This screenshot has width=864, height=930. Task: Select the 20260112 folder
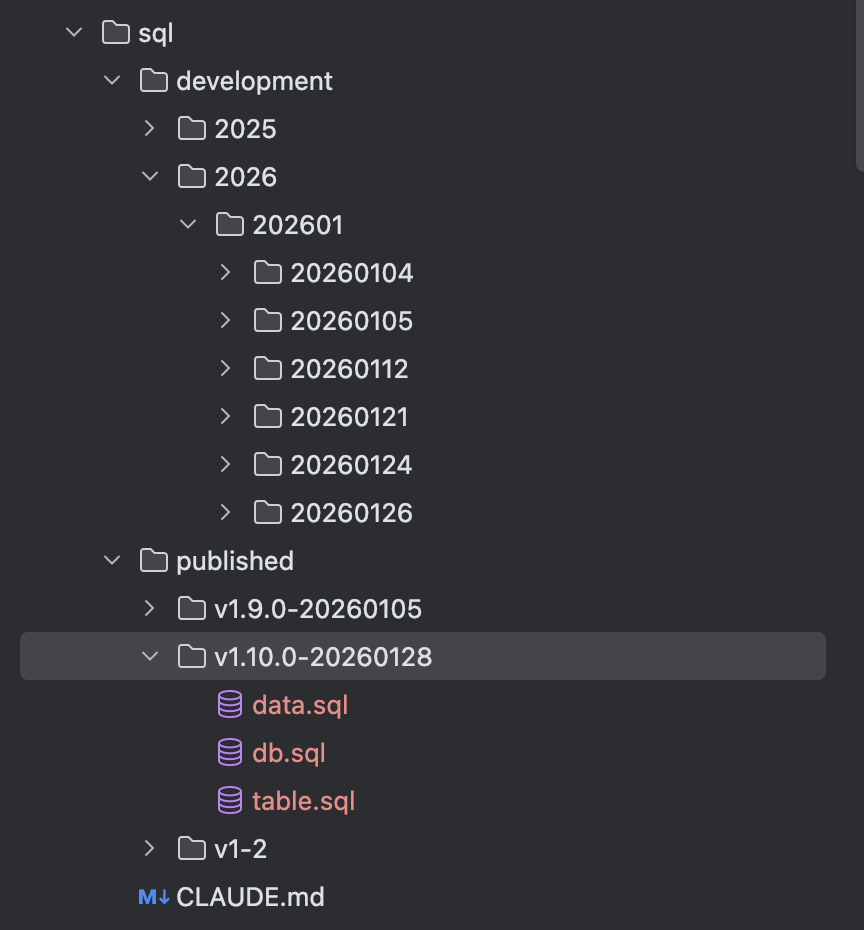coord(349,369)
